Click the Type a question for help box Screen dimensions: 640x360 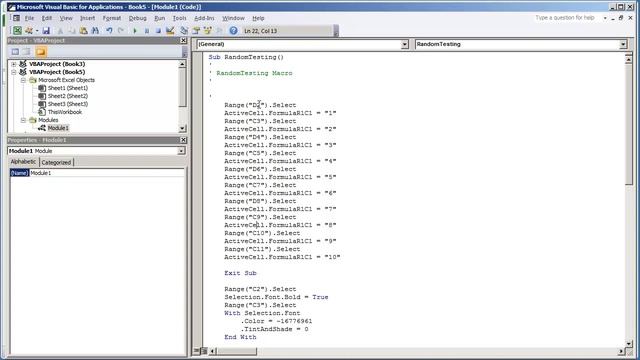click(565, 18)
